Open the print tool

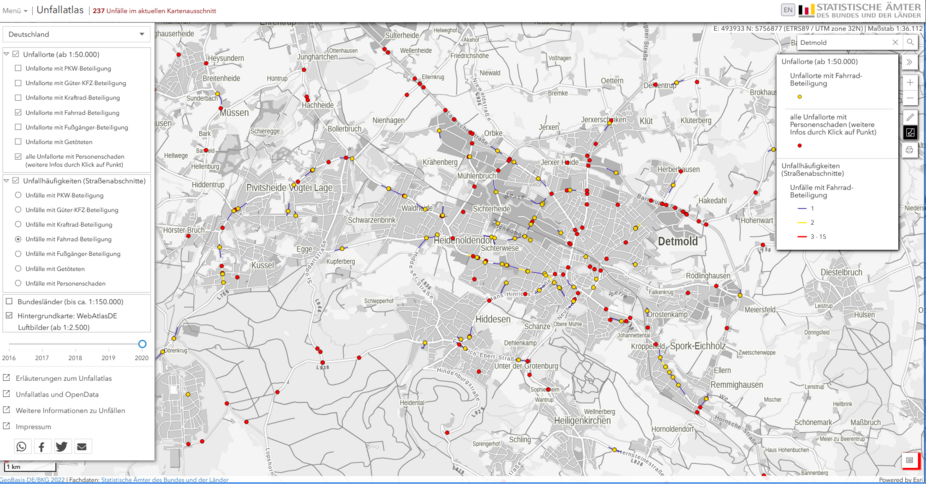[x=910, y=150]
